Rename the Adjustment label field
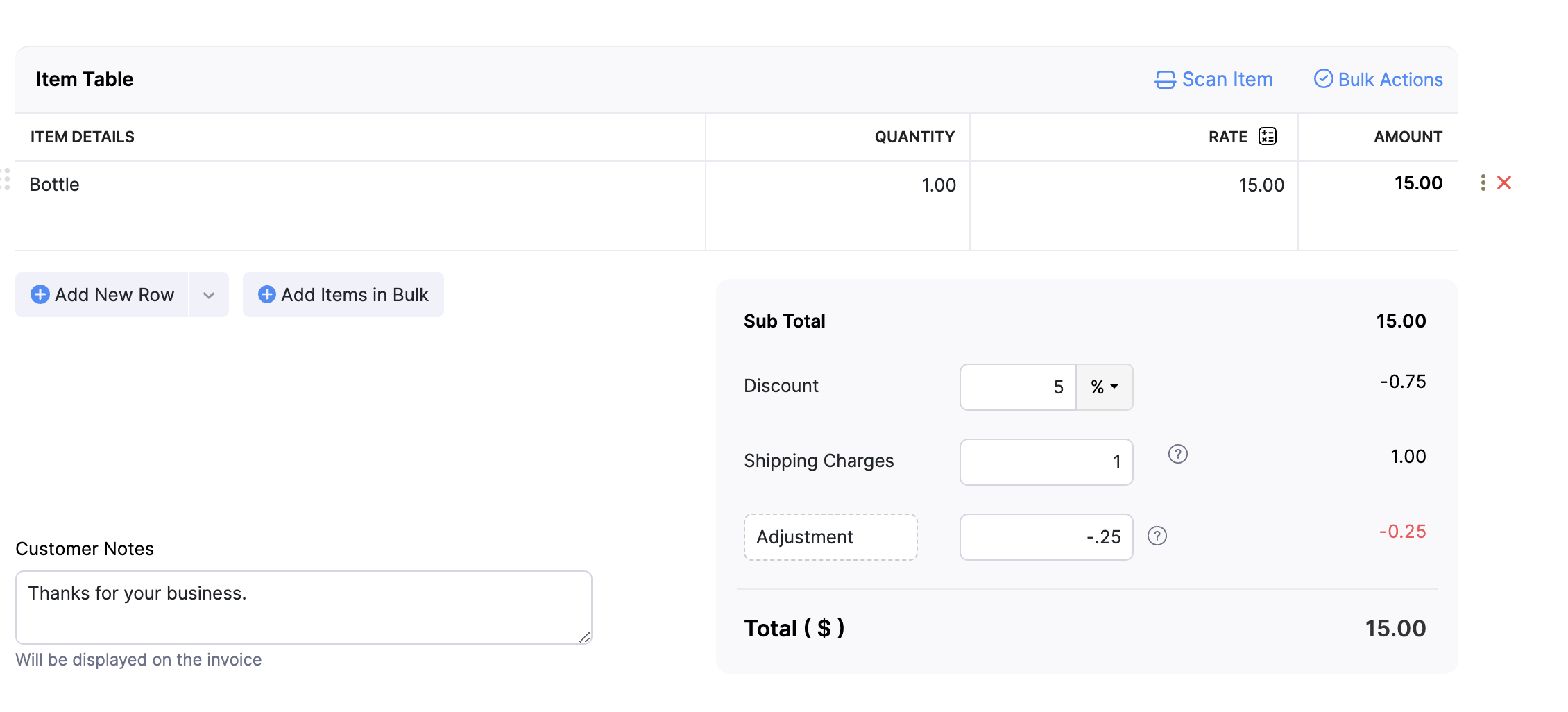The height and width of the screenshot is (712, 1568). click(830, 537)
